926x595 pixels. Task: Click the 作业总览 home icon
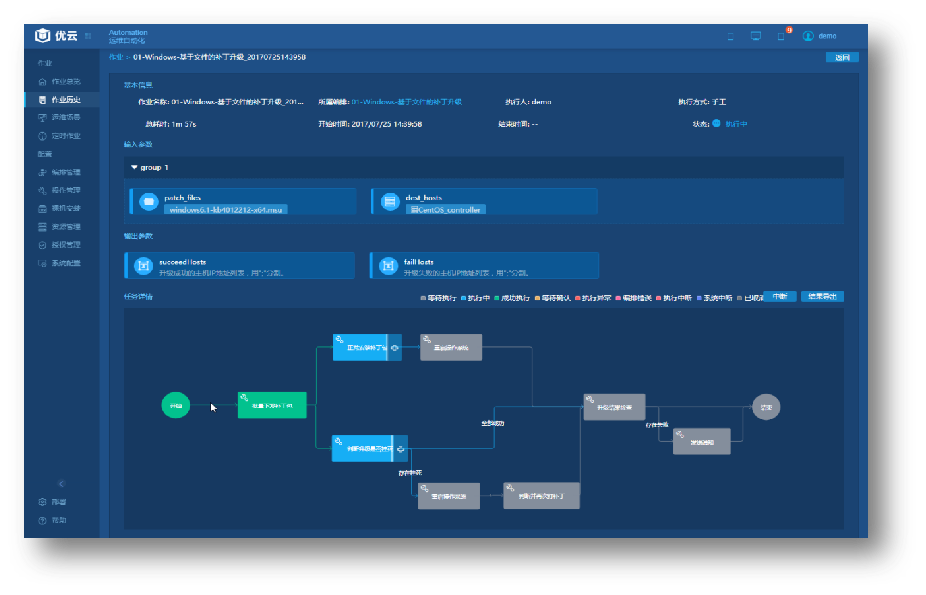(x=42, y=81)
